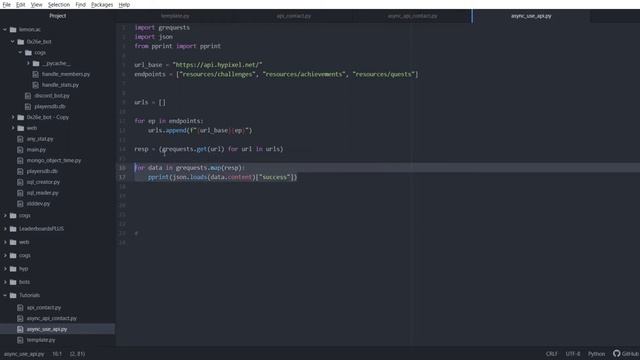
Task: Click cursor position 16:1 in status bar
Action: [x=57, y=353]
